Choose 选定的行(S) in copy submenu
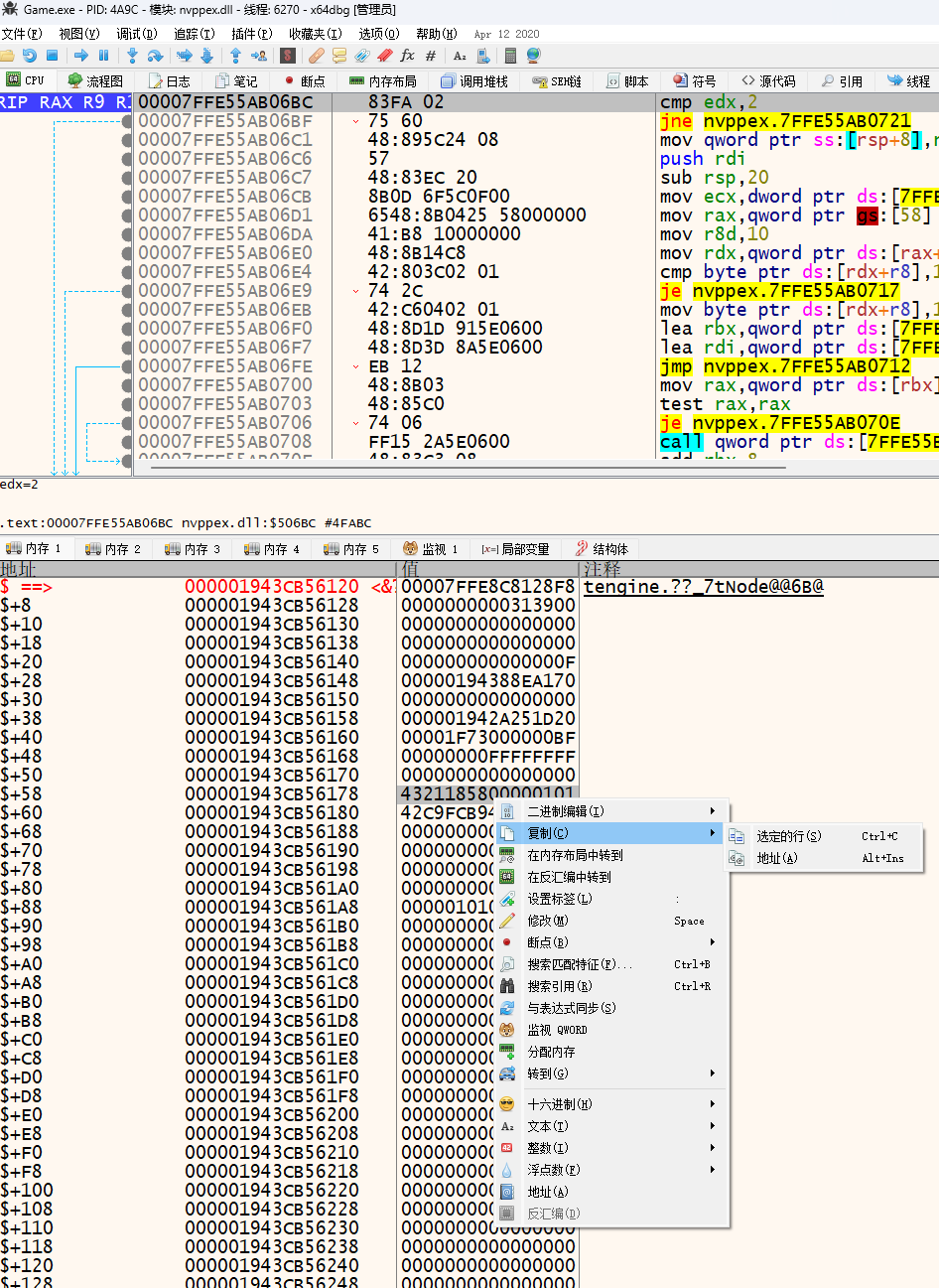Viewport: 939px width, 1288px height. 825,836
